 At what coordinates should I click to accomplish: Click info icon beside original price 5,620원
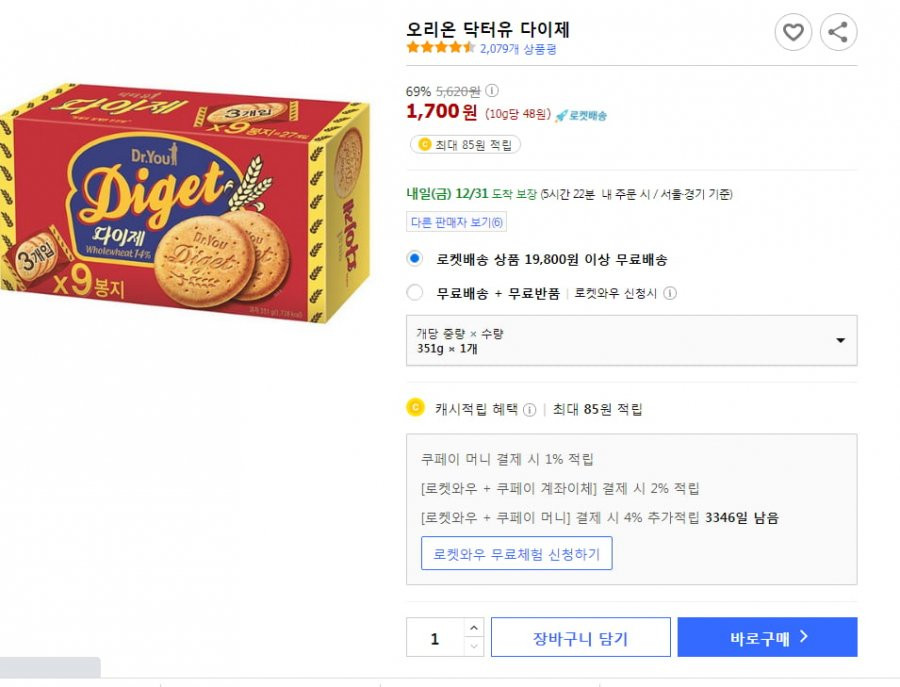(492, 91)
